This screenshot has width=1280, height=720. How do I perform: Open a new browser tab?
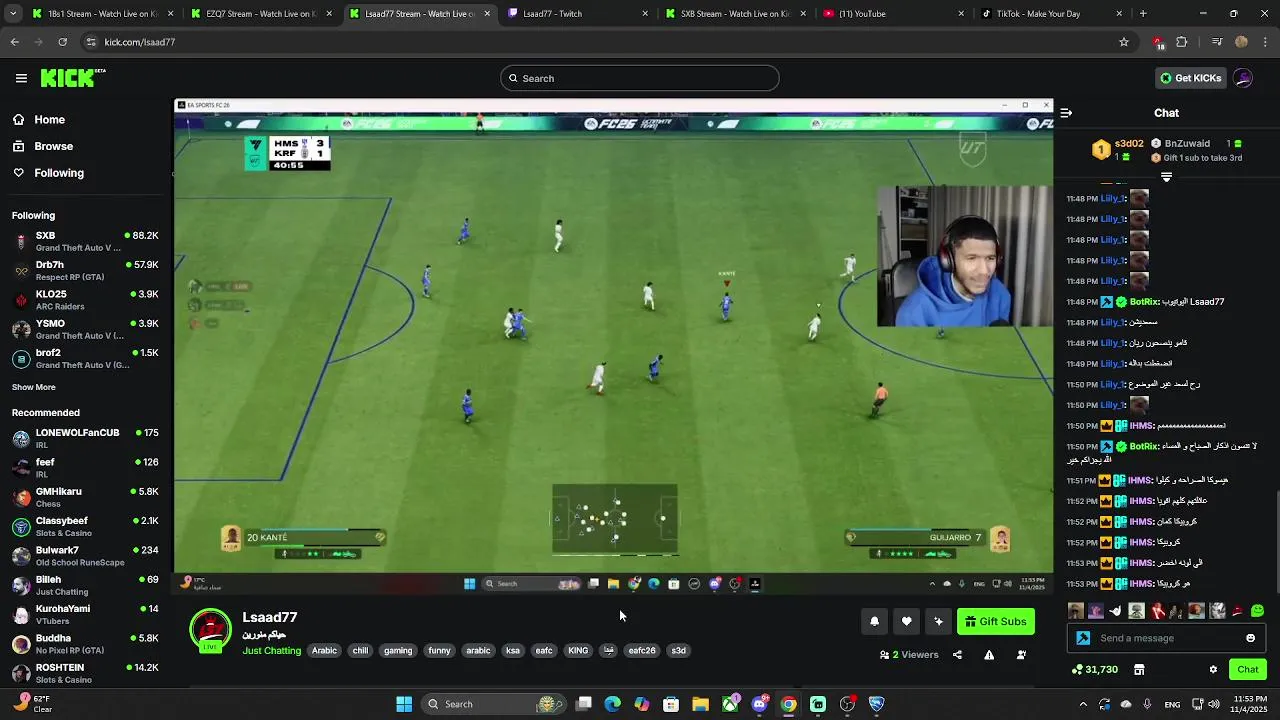(x=1143, y=14)
